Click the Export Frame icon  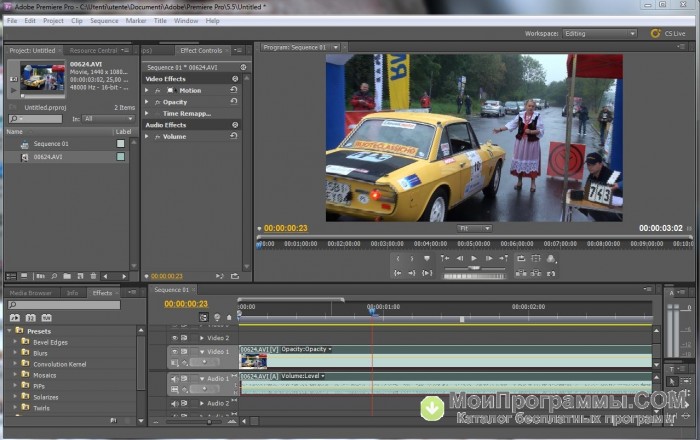pyautogui.click(x=551, y=273)
